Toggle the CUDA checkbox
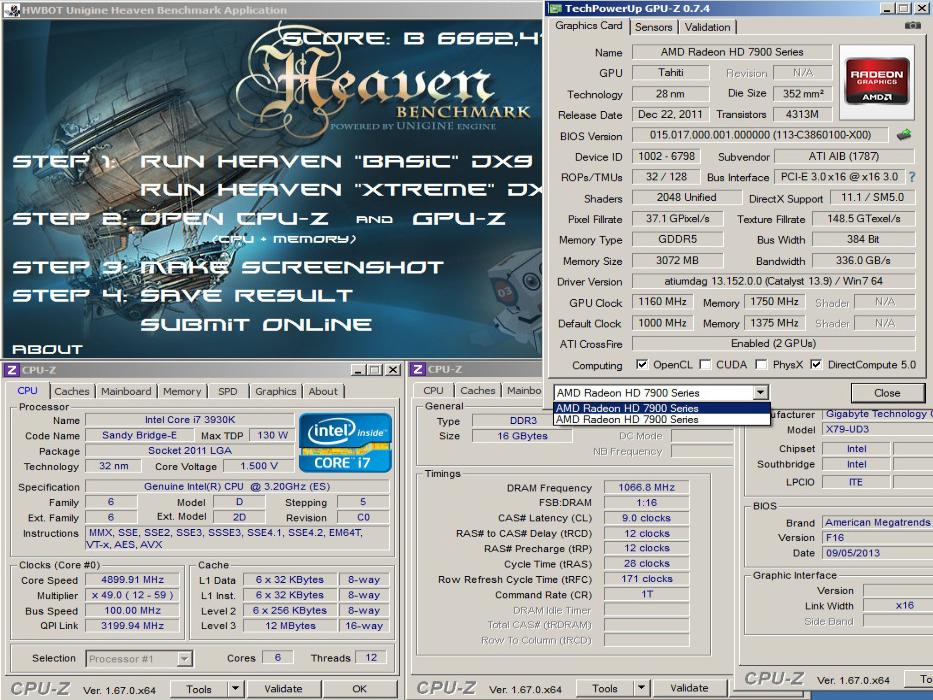 705,364
